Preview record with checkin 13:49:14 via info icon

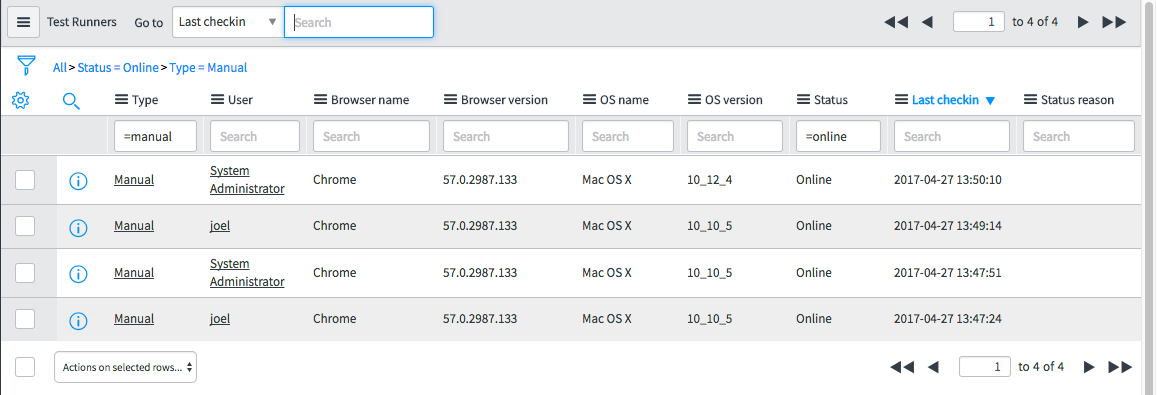pyautogui.click(x=78, y=228)
